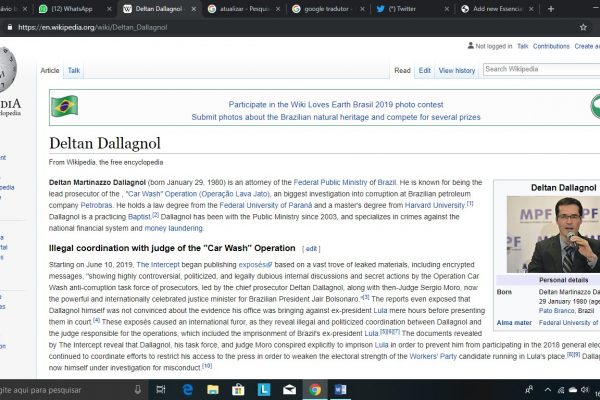Image resolution: width=600 pixels, height=400 pixels.
Task: Click Google Chrome taskbar icon
Action: (x=315, y=390)
